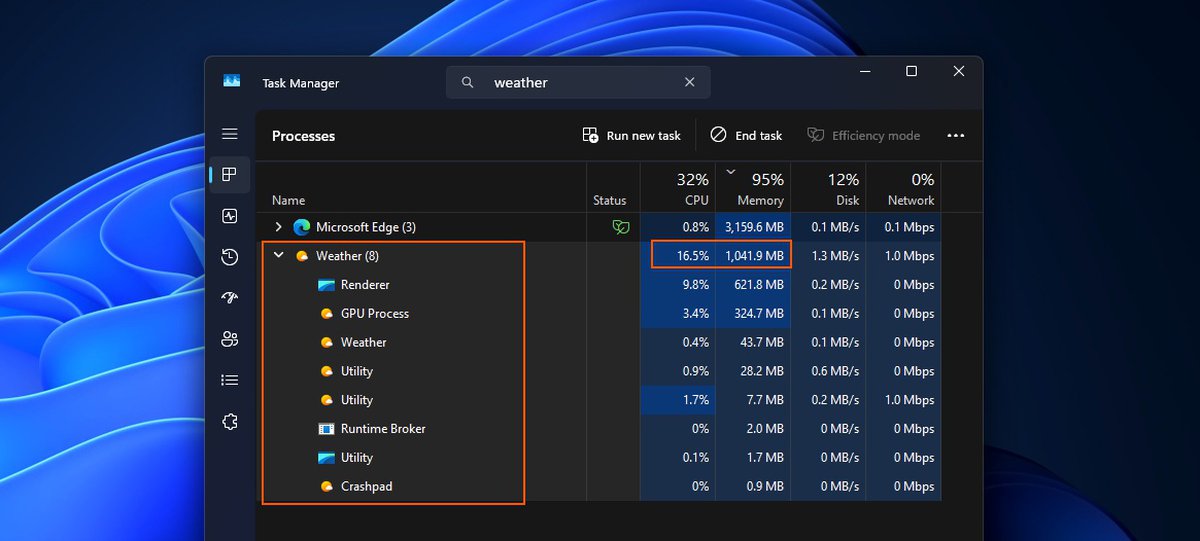Click the 1,041.9 MB memory value
The image size is (1200, 541).
pyautogui.click(x=754, y=256)
